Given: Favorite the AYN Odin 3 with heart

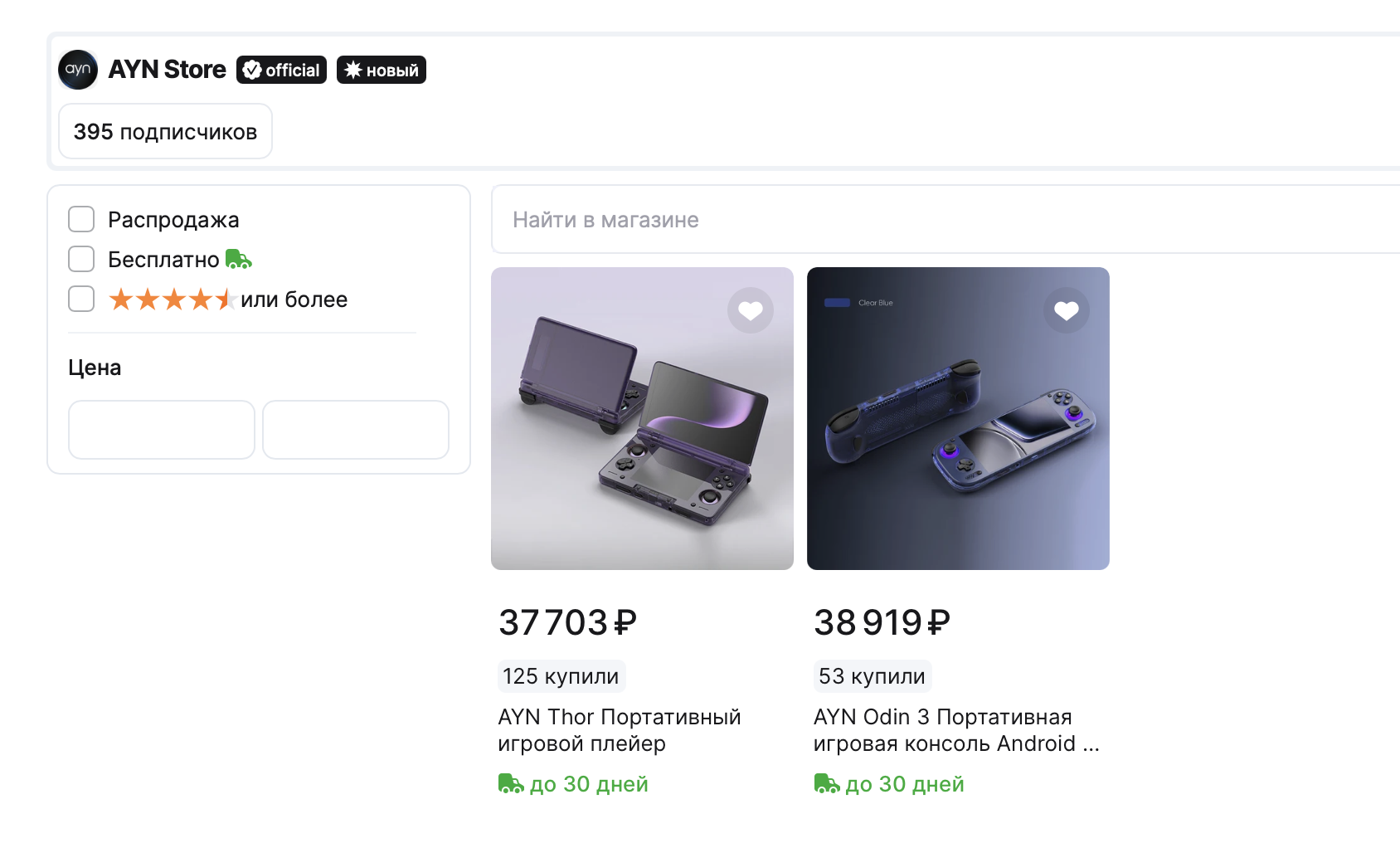Looking at the screenshot, I should tap(1066, 310).
